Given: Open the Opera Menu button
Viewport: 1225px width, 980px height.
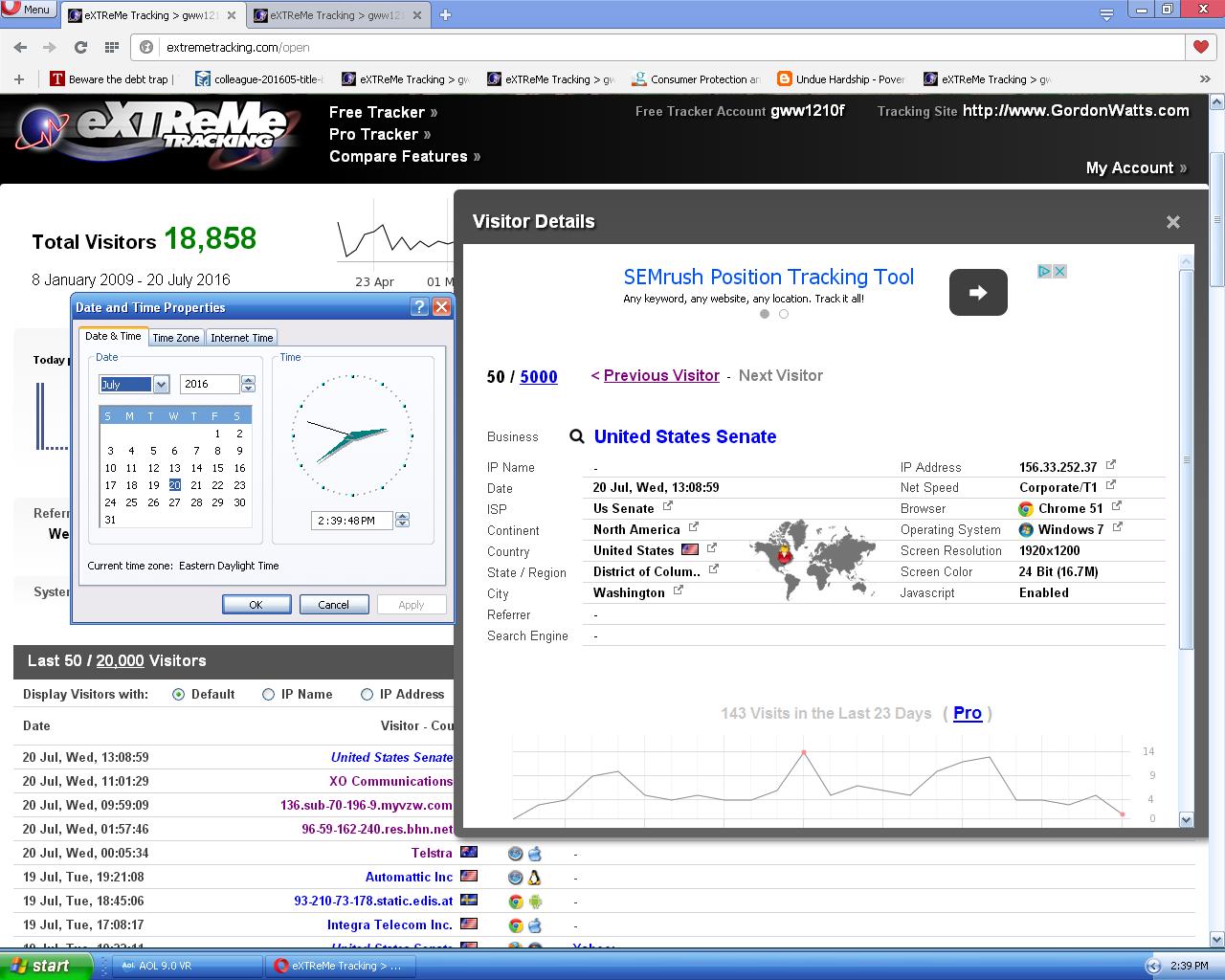Looking at the screenshot, I should pos(27,9).
